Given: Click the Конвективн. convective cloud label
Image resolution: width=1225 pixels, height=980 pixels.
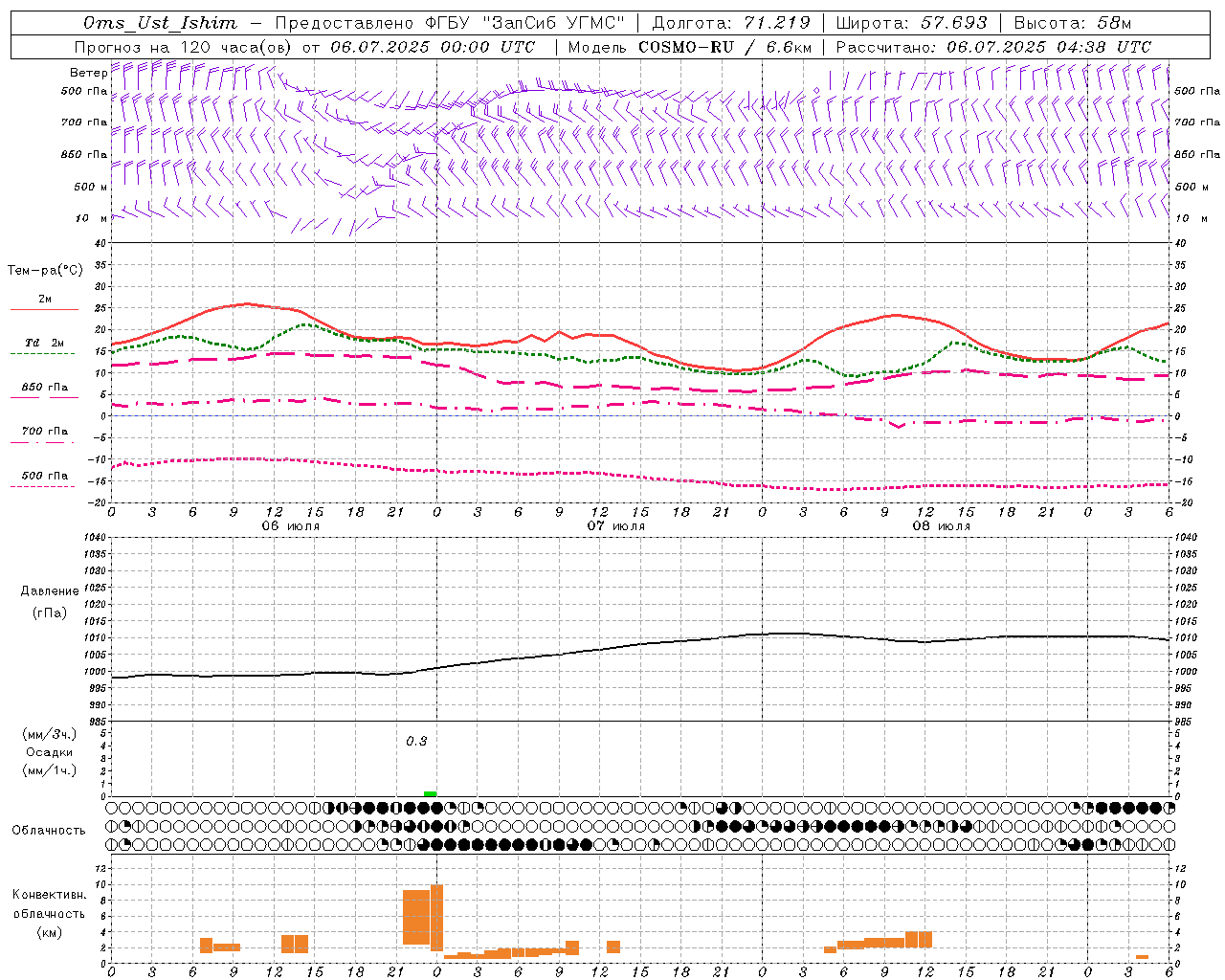Looking at the screenshot, I should [x=50, y=895].
